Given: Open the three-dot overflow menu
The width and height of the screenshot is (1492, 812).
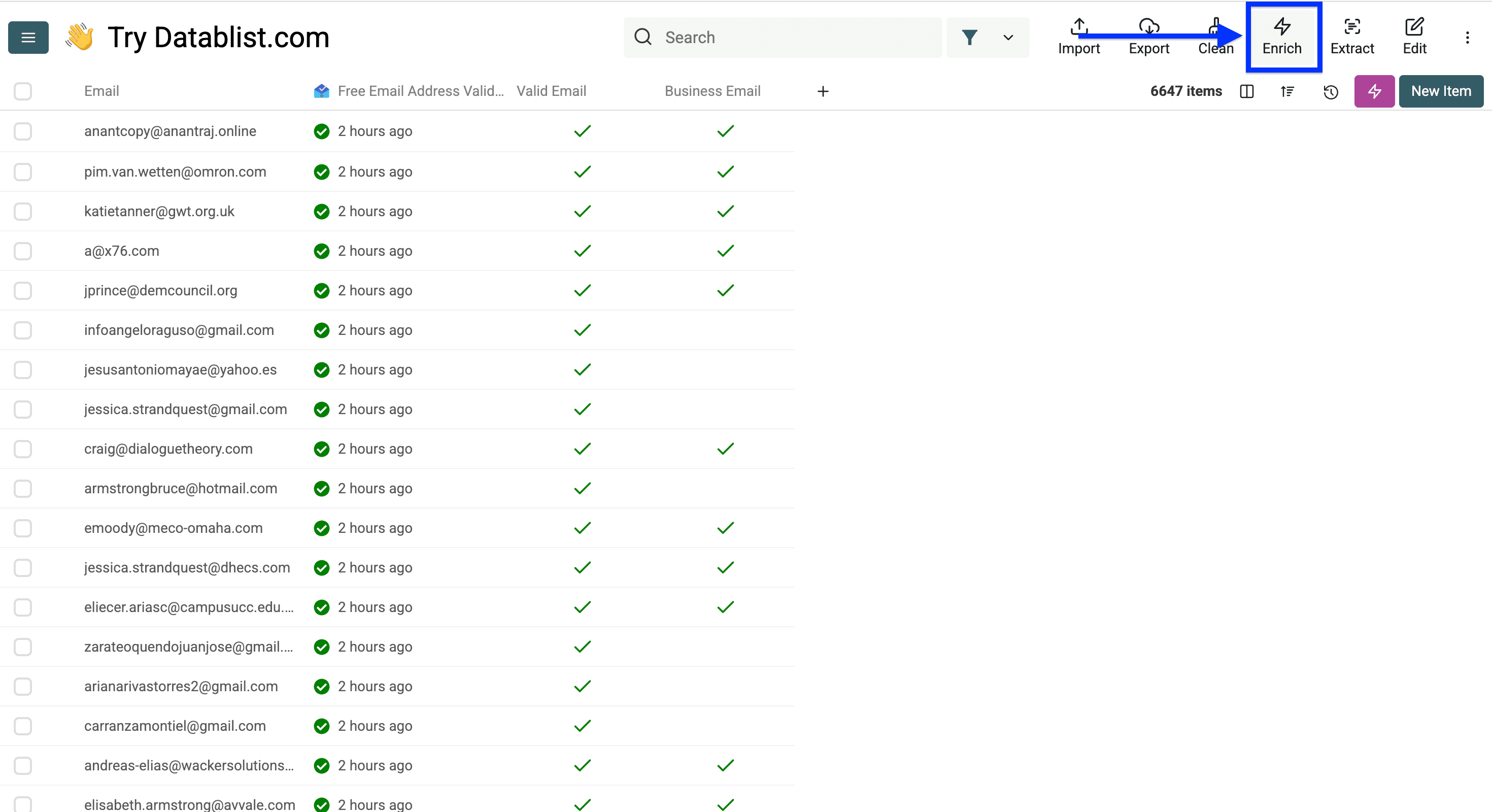Looking at the screenshot, I should [x=1468, y=37].
